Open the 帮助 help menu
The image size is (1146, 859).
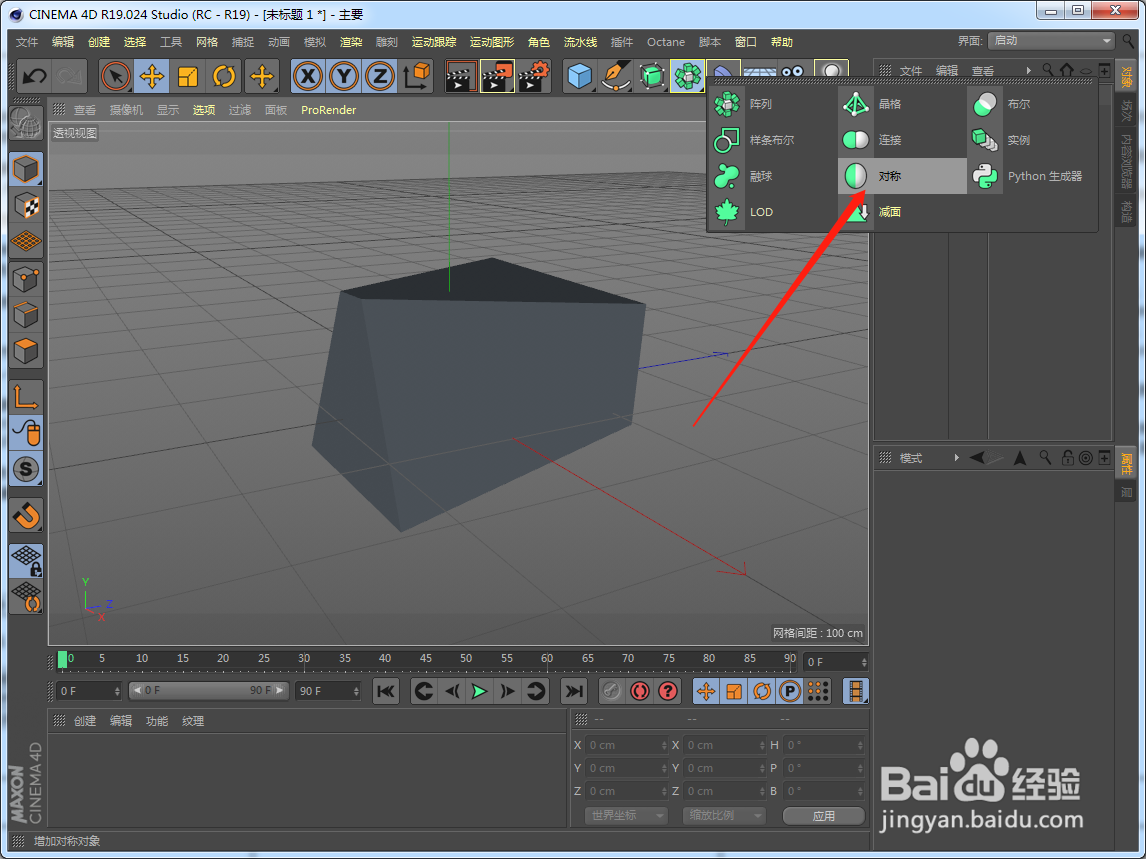click(781, 42)
